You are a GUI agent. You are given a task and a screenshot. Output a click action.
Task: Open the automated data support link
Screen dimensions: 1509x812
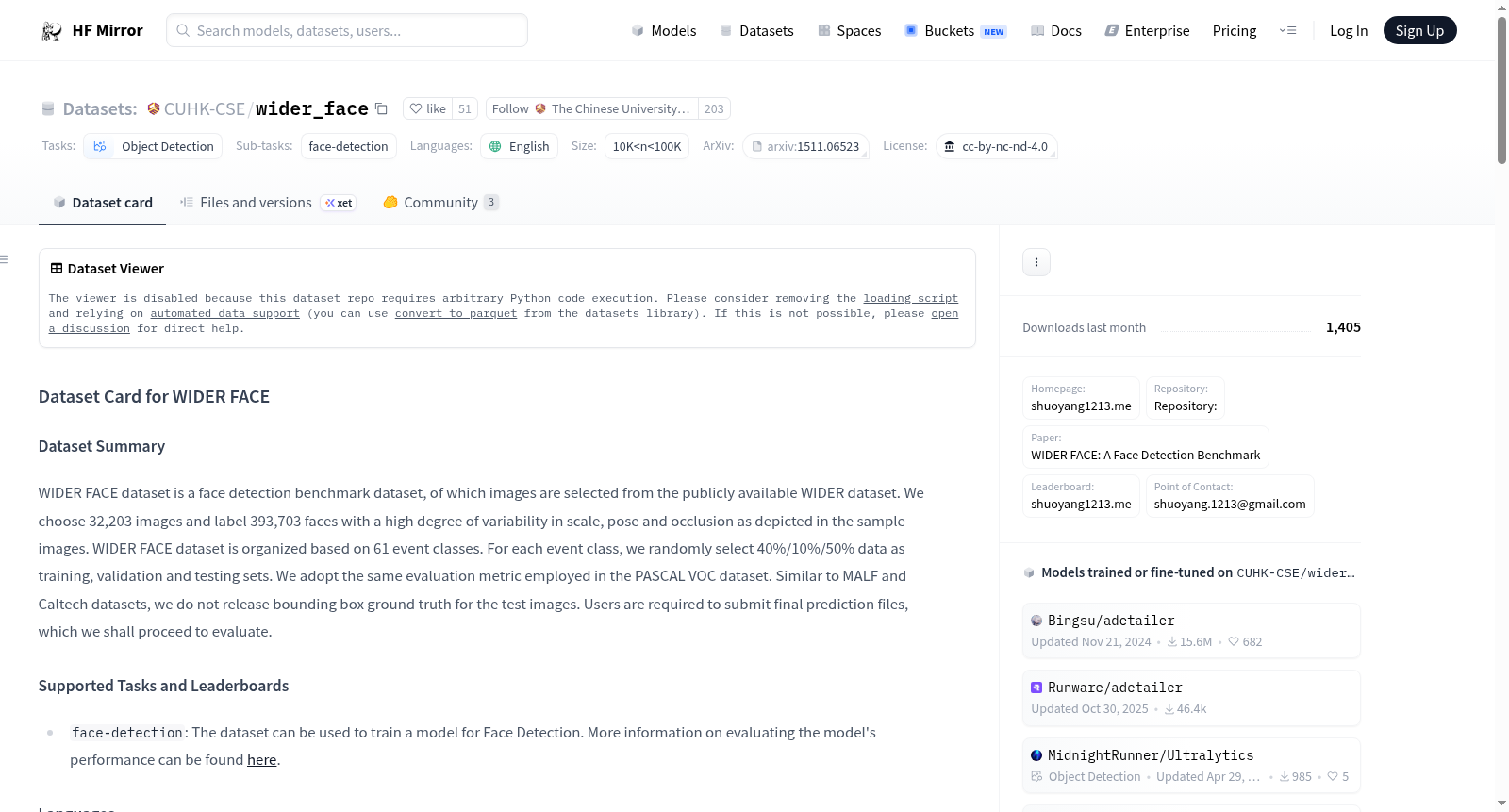pos(224,313)
